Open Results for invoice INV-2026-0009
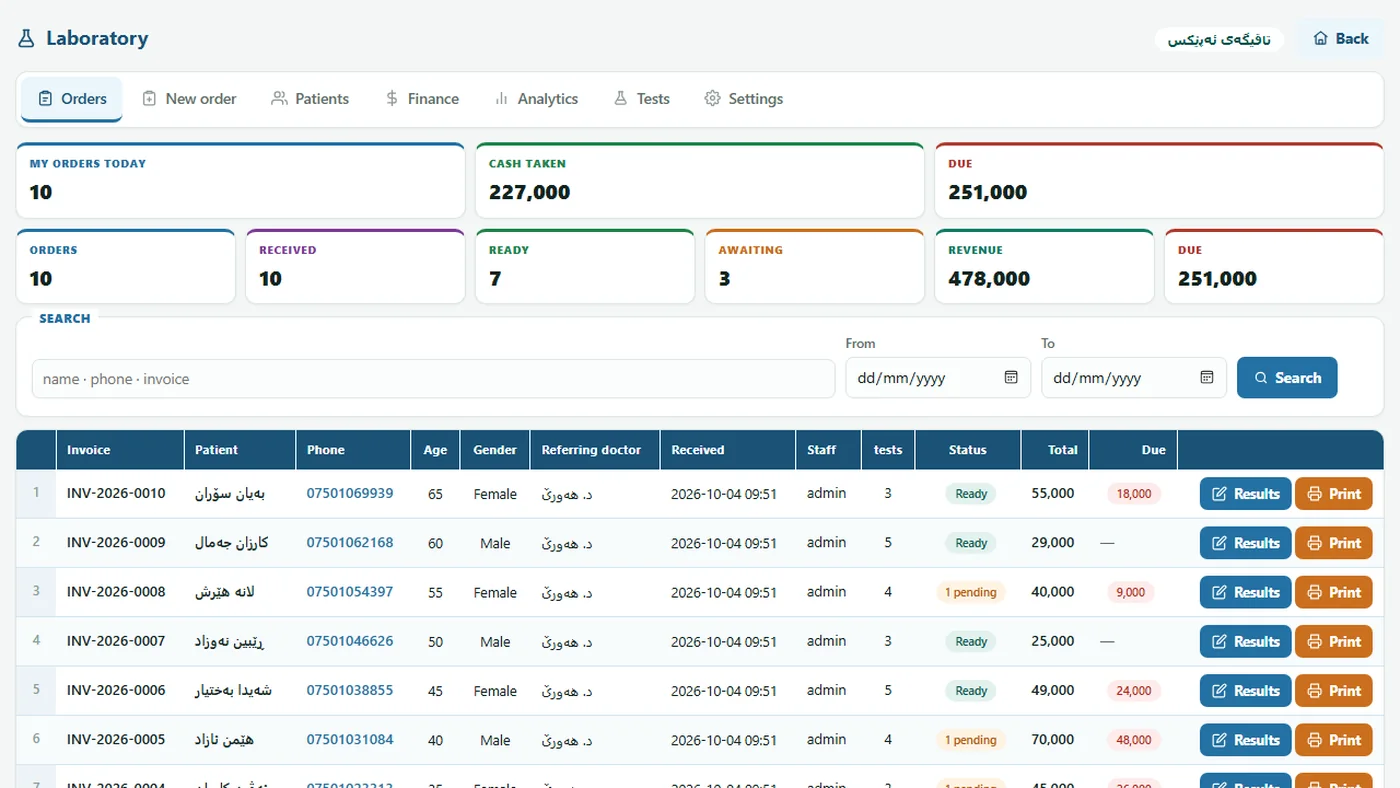Image resolution: width=1400 pixels, height=788 pixels. tap(1246, 543)
